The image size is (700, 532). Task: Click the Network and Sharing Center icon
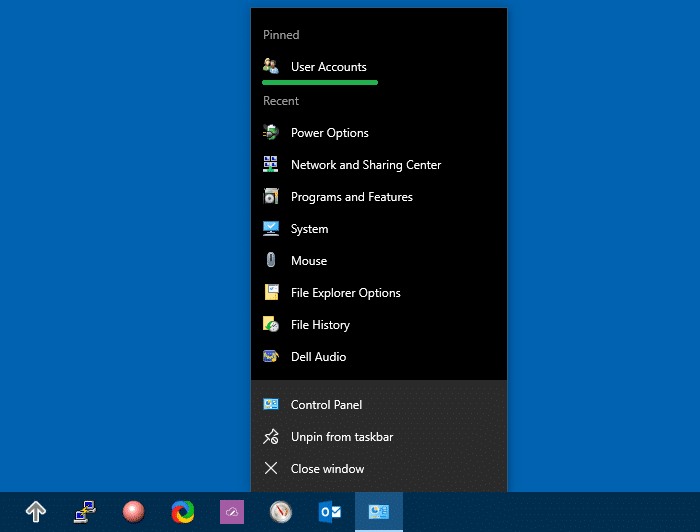point(271,164)
